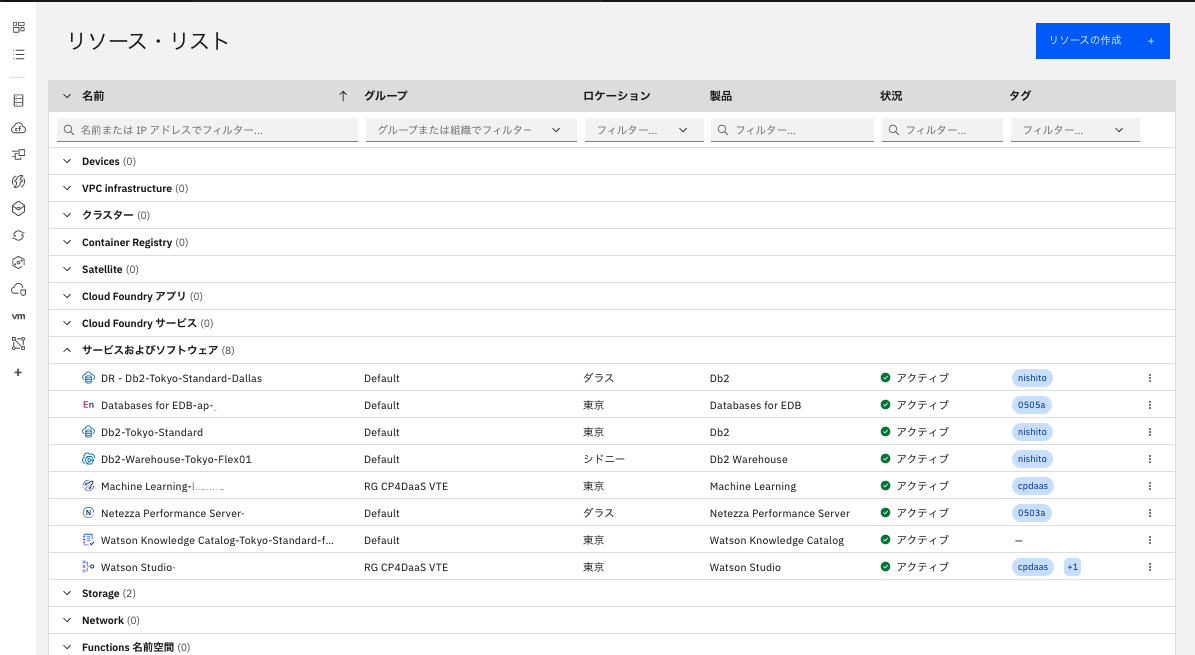Open the cloud shield Security icon
The width and height of the screenshot is (1195, 655).
(x=18, y=290)
